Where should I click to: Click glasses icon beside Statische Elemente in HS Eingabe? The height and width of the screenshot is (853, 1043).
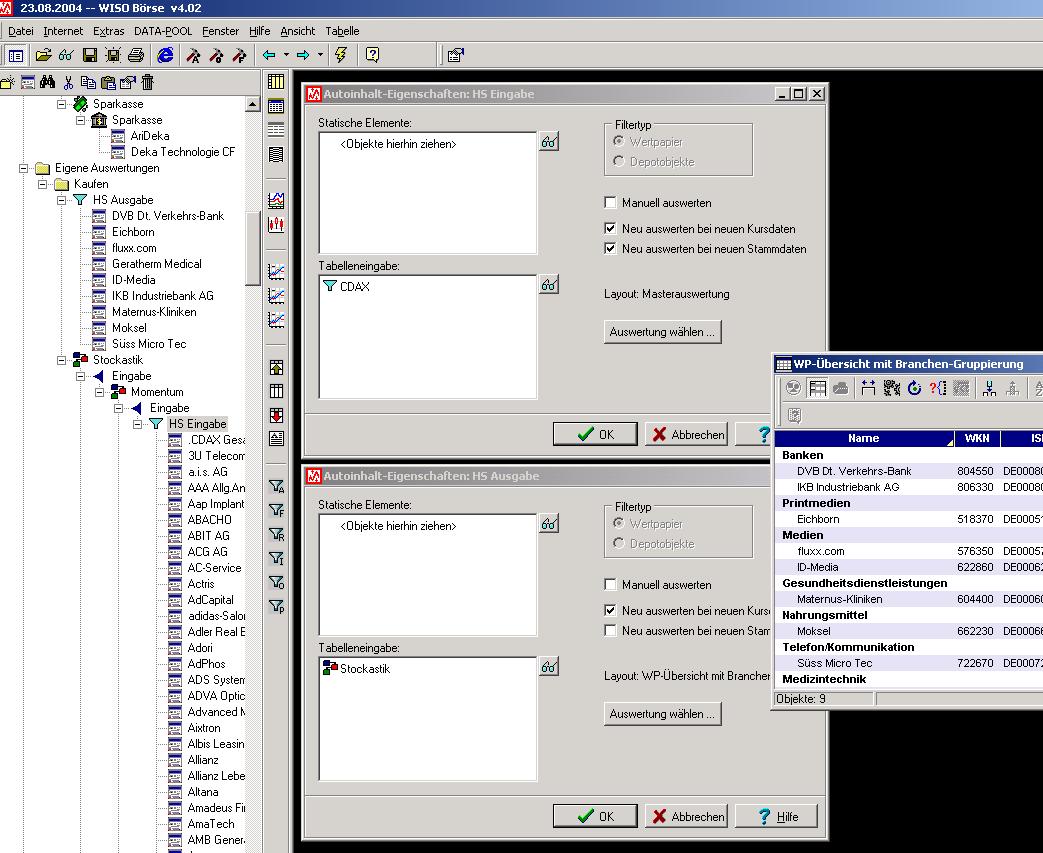pyautogui.click(x=549, y=141)
